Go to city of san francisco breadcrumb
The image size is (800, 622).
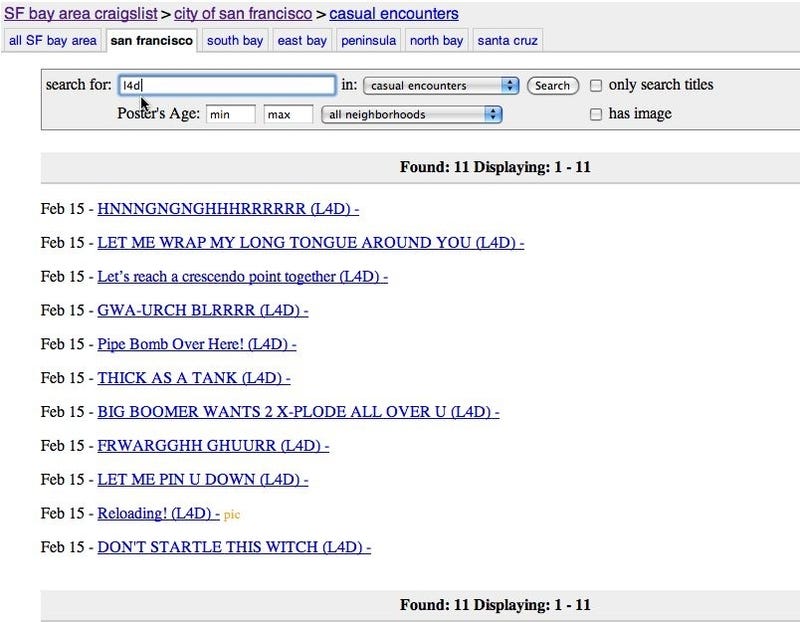click(243, 14)
